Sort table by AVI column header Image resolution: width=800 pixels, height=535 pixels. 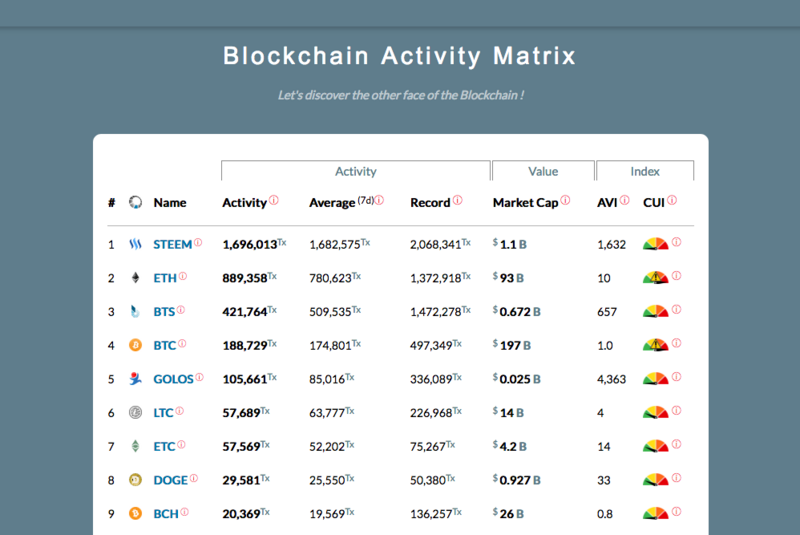(x=608, y=202)
